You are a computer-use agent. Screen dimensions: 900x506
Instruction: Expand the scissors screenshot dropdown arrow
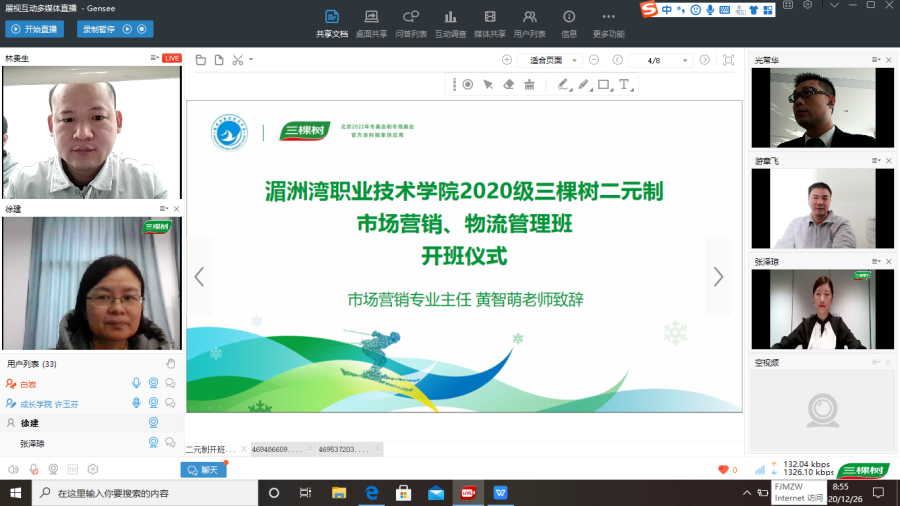[x=251, y=60]
